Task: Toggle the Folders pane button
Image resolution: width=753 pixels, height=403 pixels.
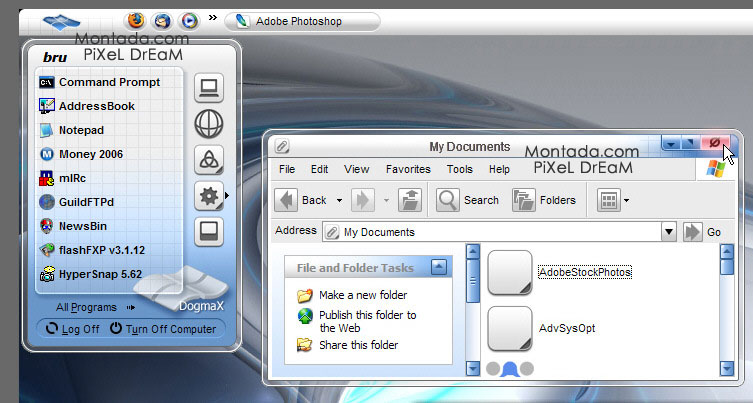Action: [544, 200]
